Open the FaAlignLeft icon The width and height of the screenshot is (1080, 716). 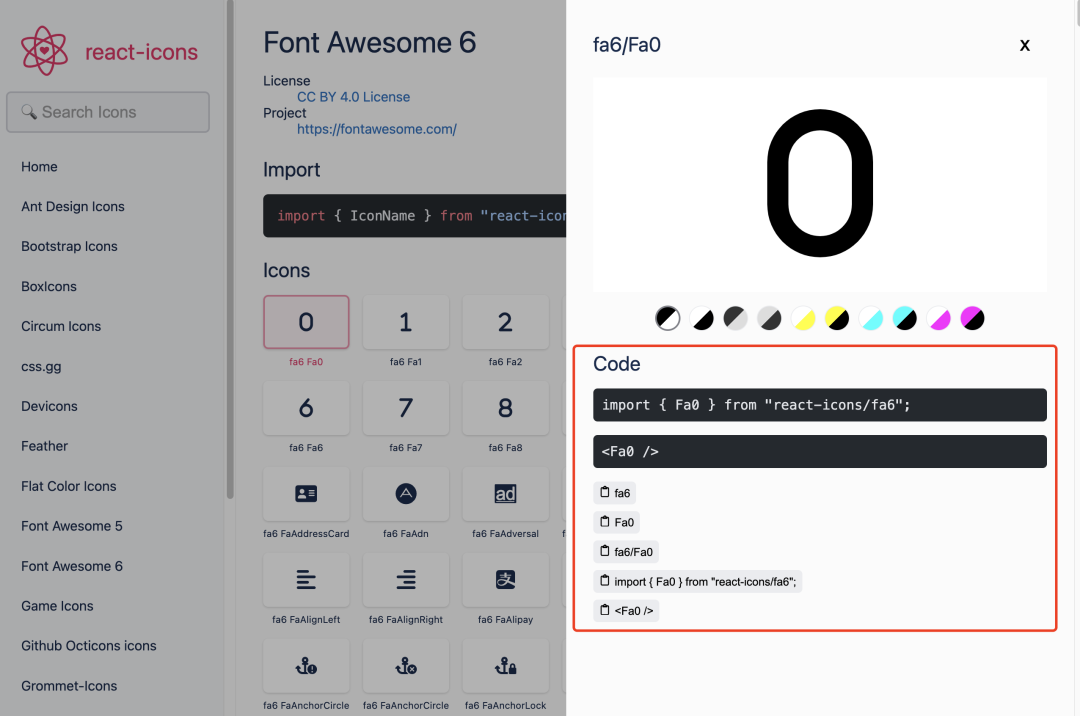pos(306,580)
